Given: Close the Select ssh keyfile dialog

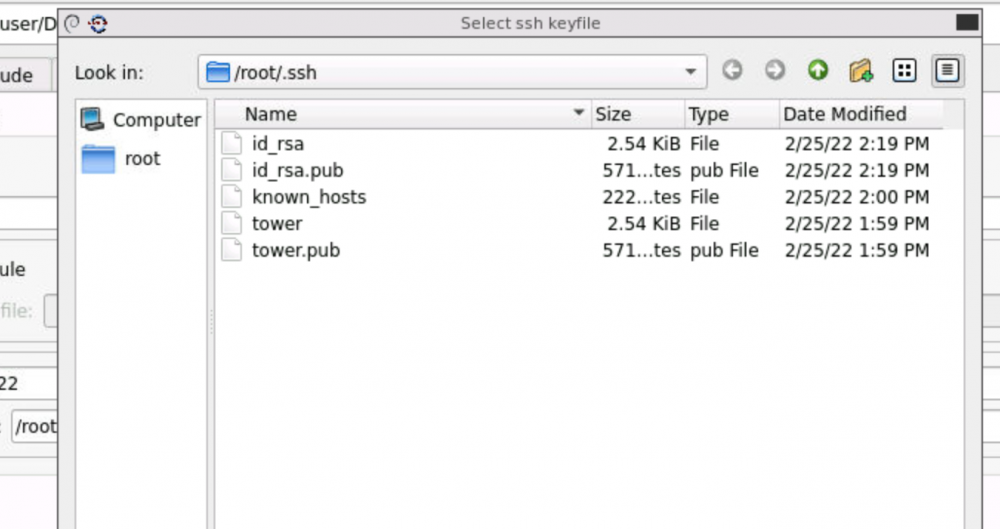Looking at the screenshot, I should (967, 23).
